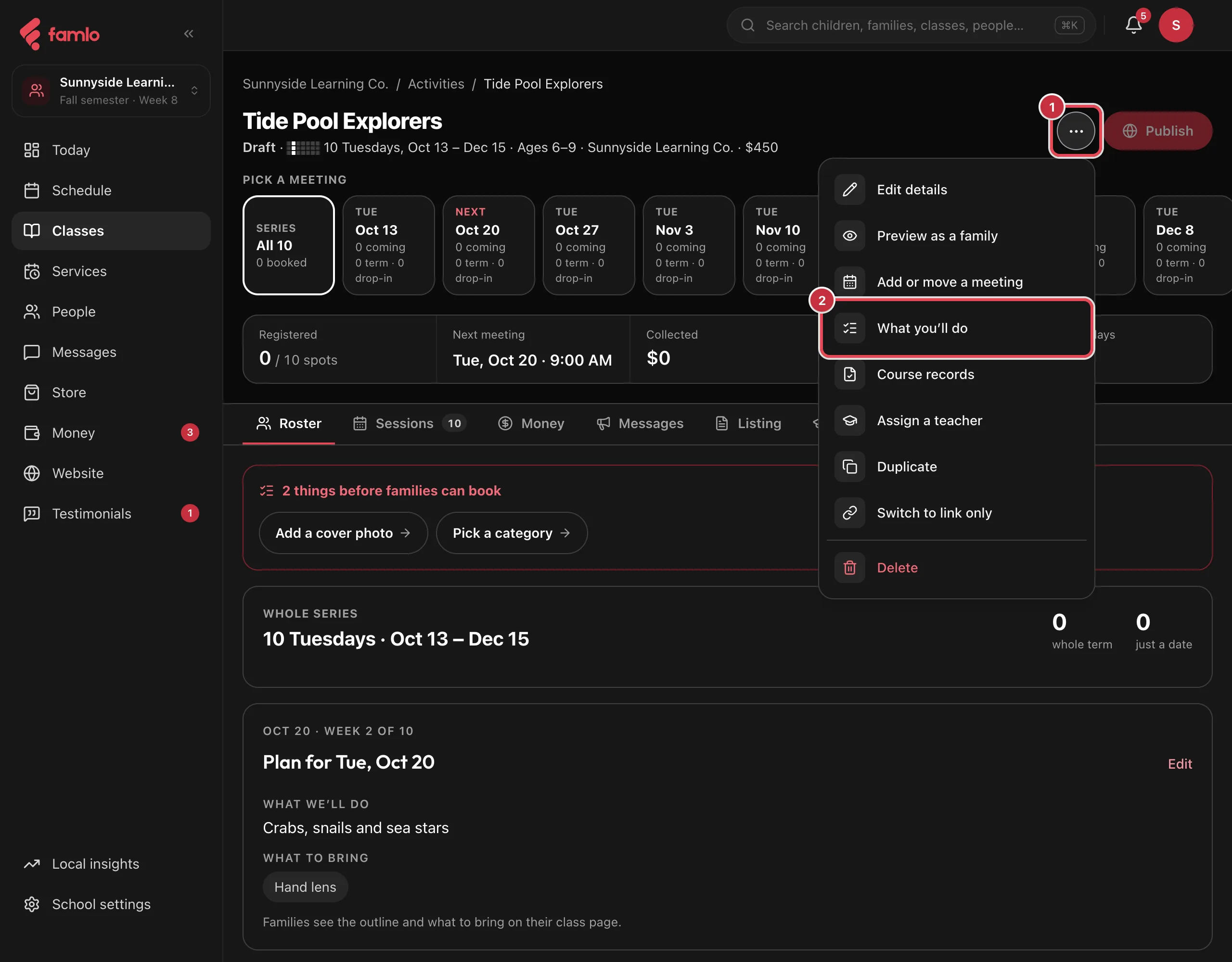Open Store in the sidebar

(x=111, y=392)
